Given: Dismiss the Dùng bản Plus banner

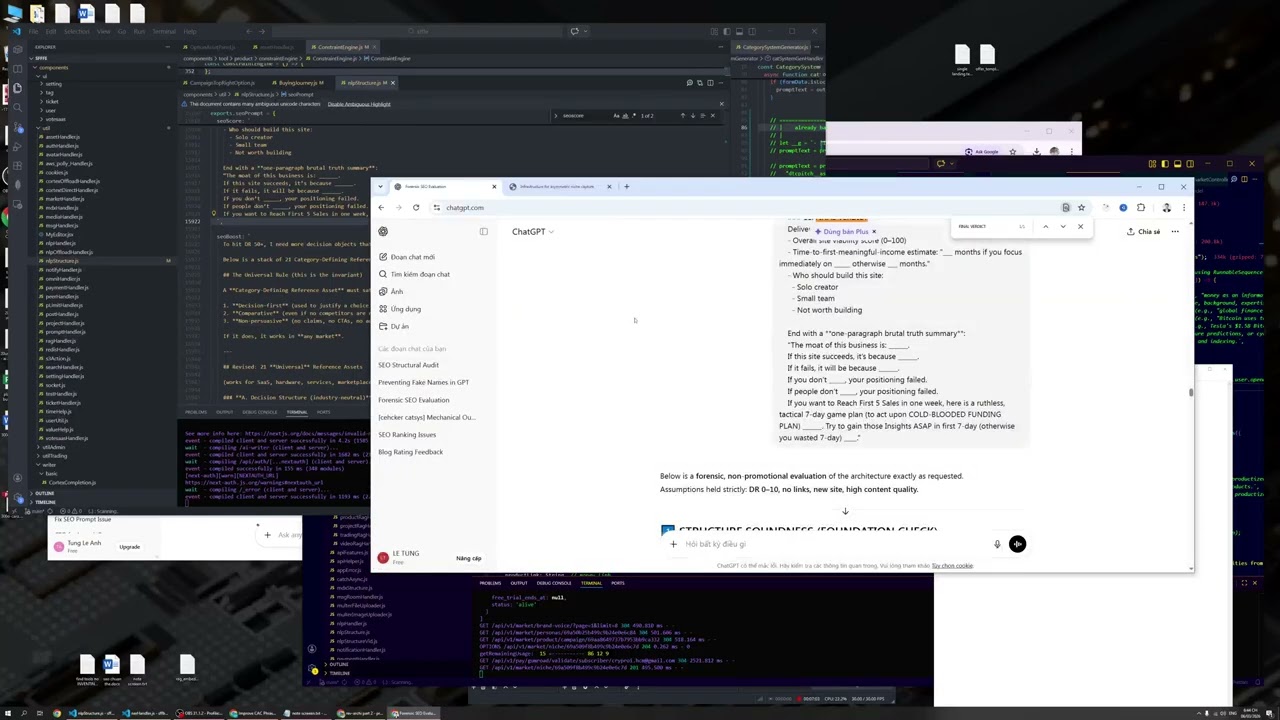Looking at the screenshot, I should 874,232.
